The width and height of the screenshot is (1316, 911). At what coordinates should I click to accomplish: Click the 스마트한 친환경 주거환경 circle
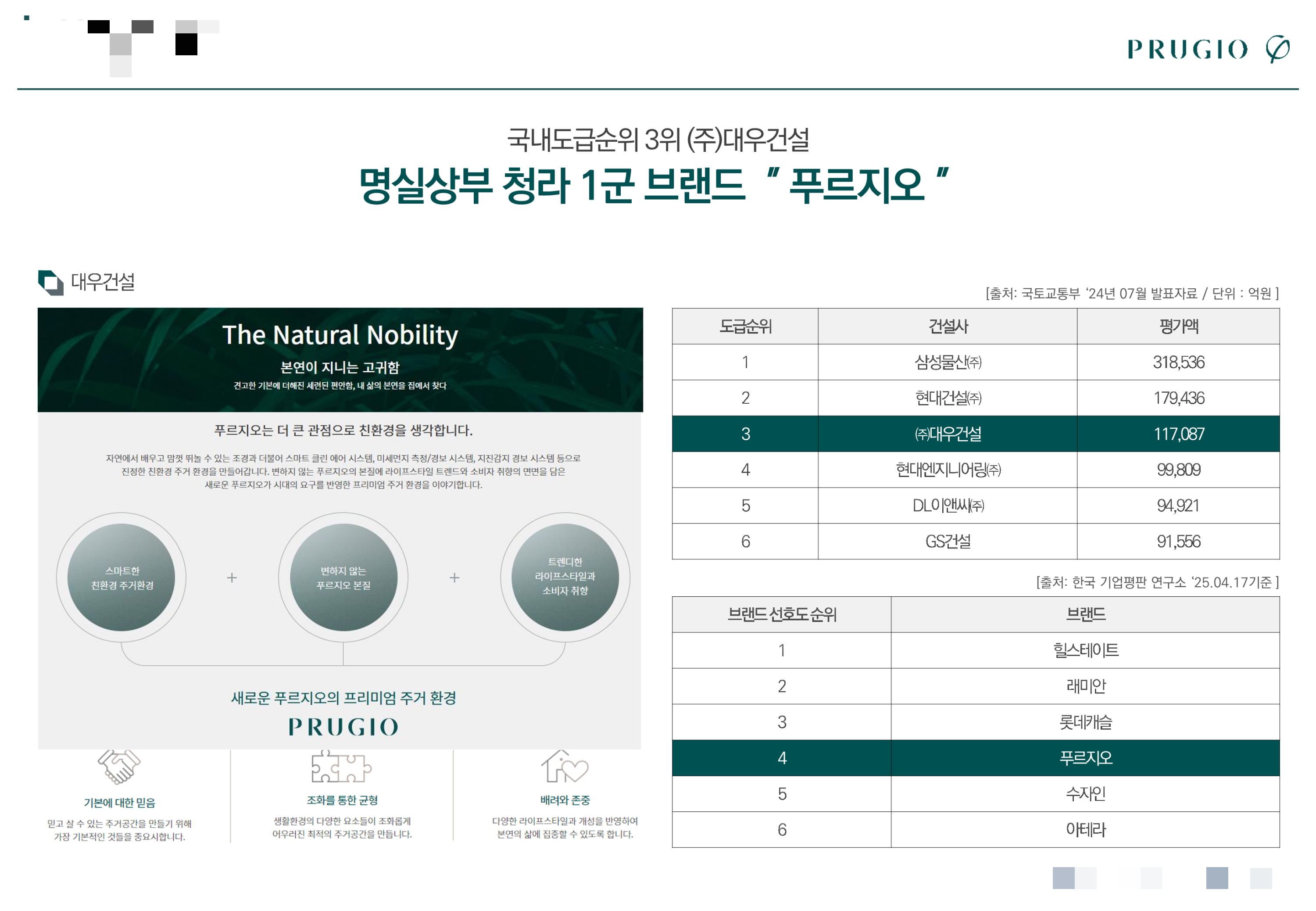[x=122, y=577]
